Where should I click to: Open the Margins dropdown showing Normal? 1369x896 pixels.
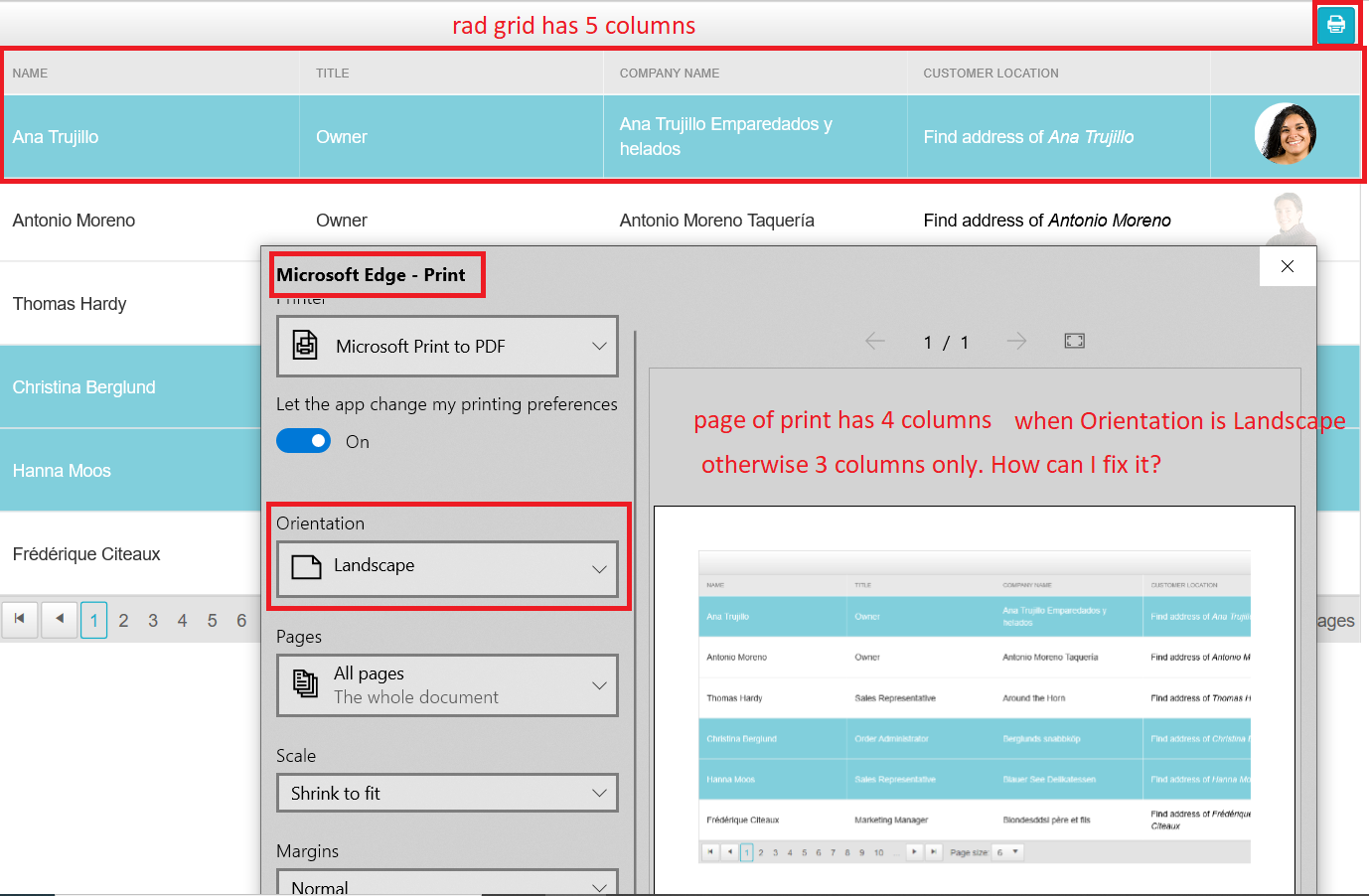point(447,883)
